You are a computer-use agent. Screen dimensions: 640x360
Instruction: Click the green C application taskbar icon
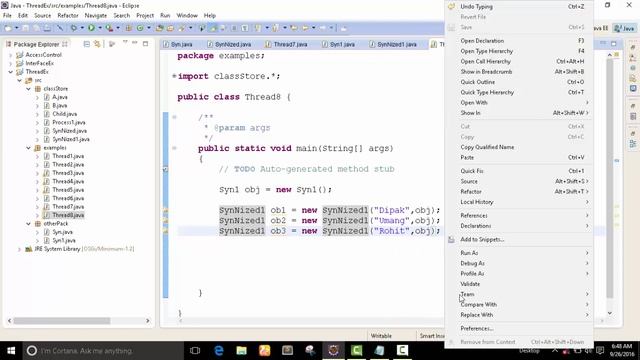click(x=356, y=350)
